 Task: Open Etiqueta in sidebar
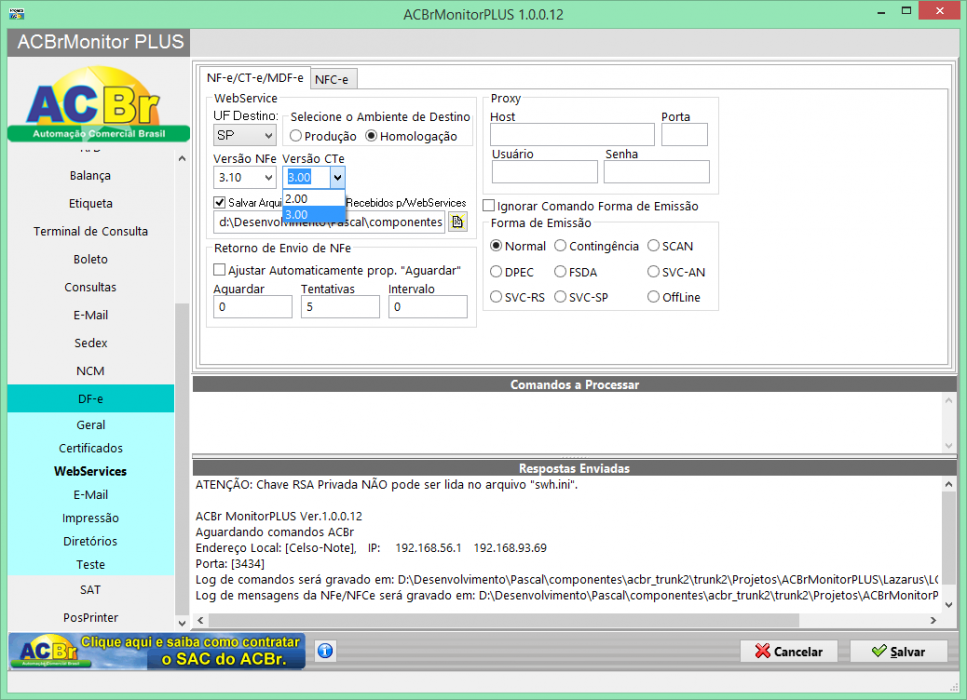pos(91,204)
